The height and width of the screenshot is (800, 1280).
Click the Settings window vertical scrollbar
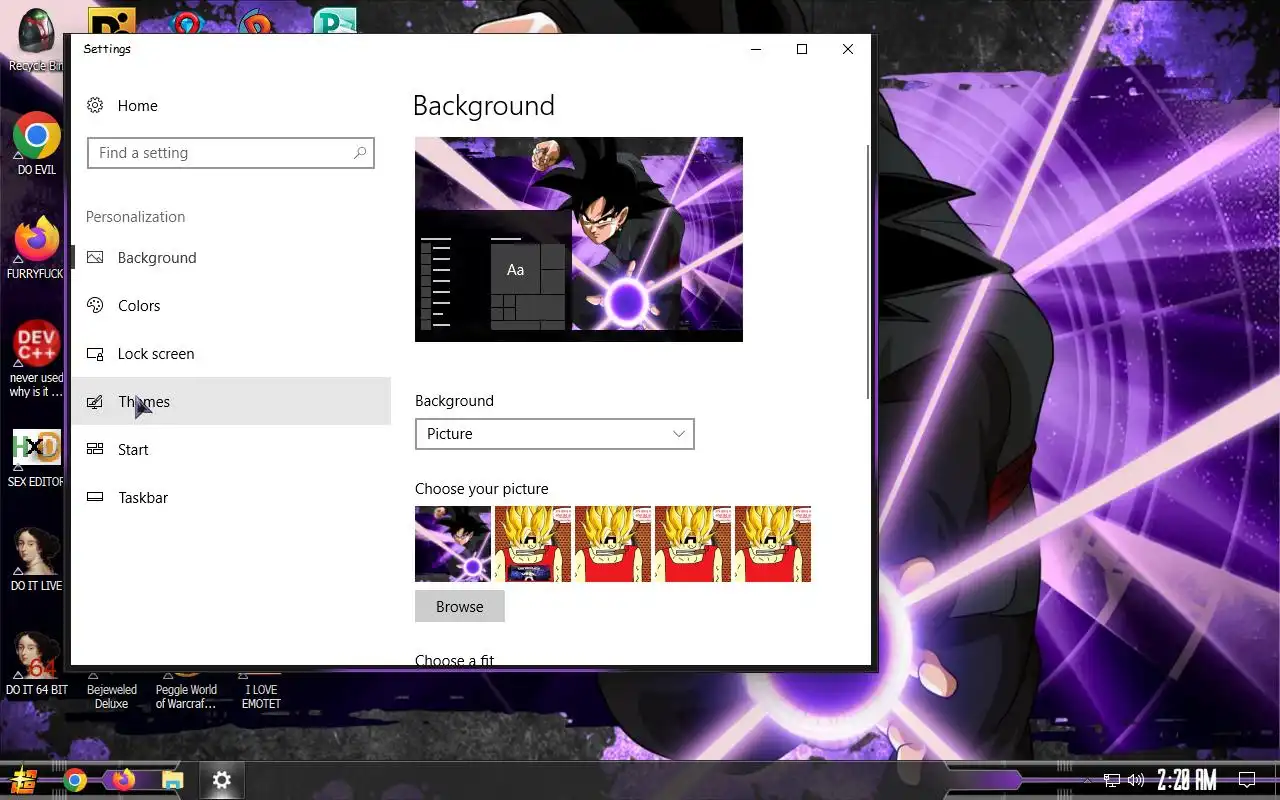pyautogui.click(x=867, y=272)
